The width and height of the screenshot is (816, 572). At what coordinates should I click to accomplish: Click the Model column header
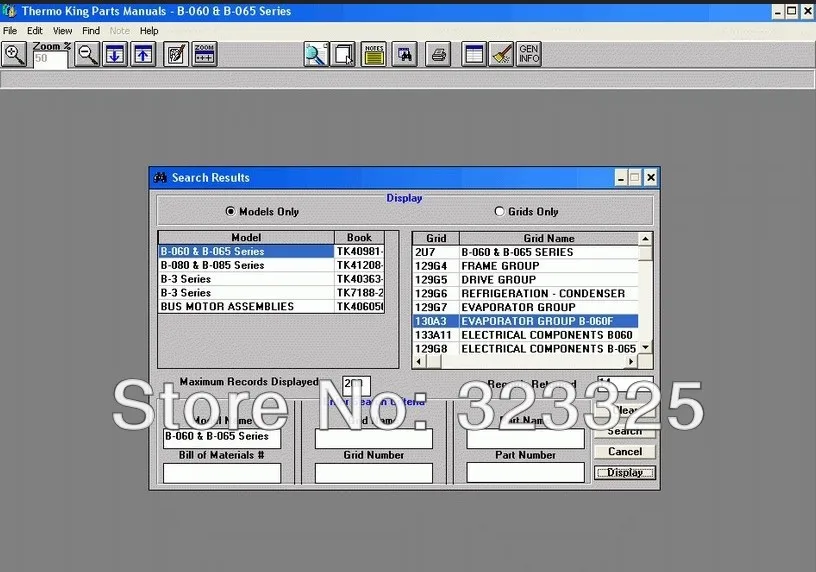pyautogui.click(x=246, y=238)
